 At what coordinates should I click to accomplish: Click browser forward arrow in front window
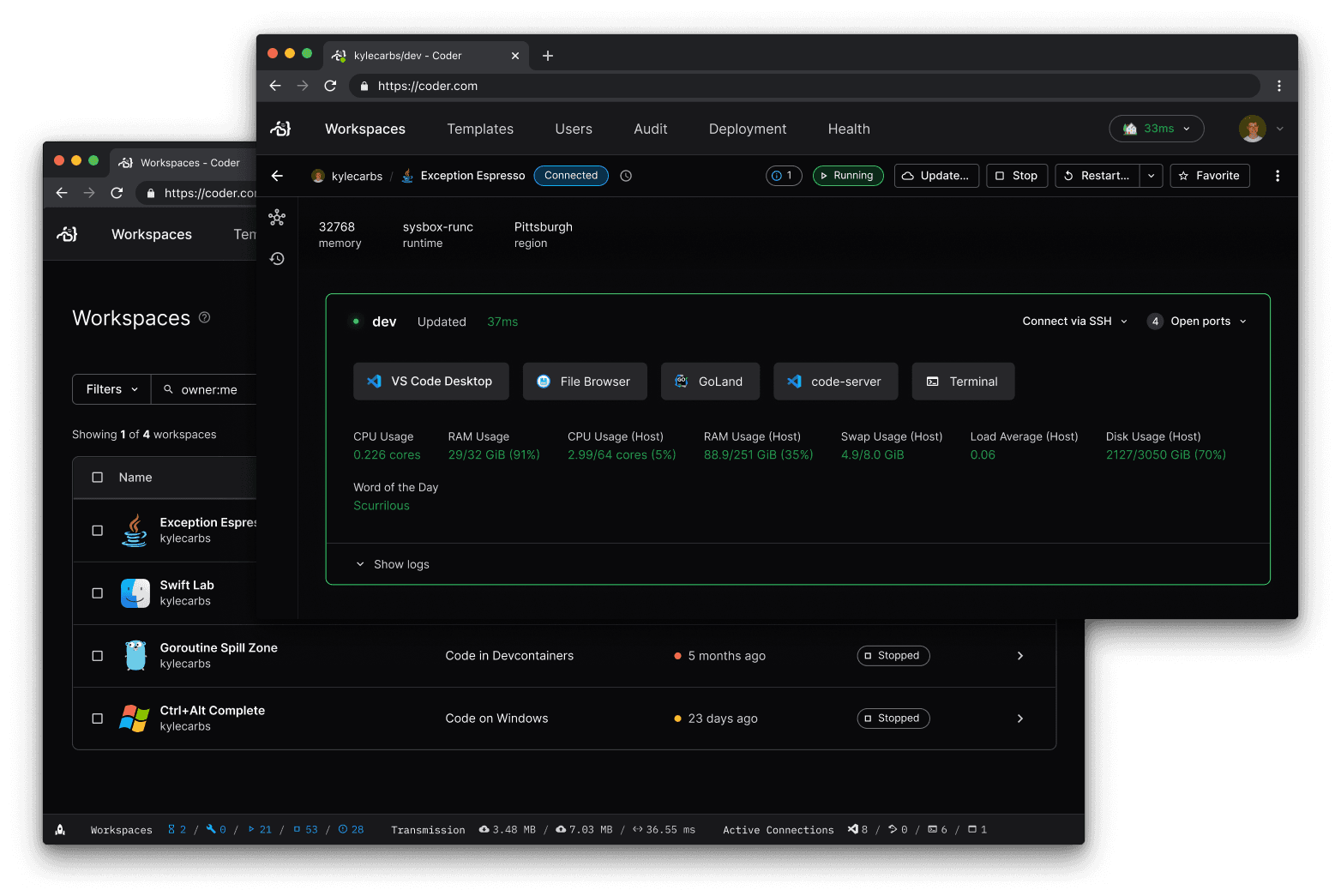303,86
